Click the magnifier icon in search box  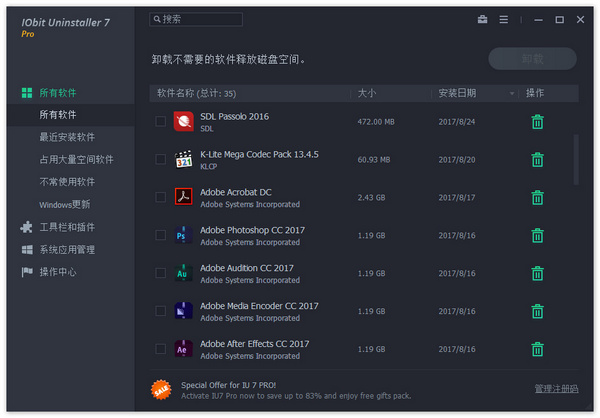pyautogui.click(x=157, y=19)
